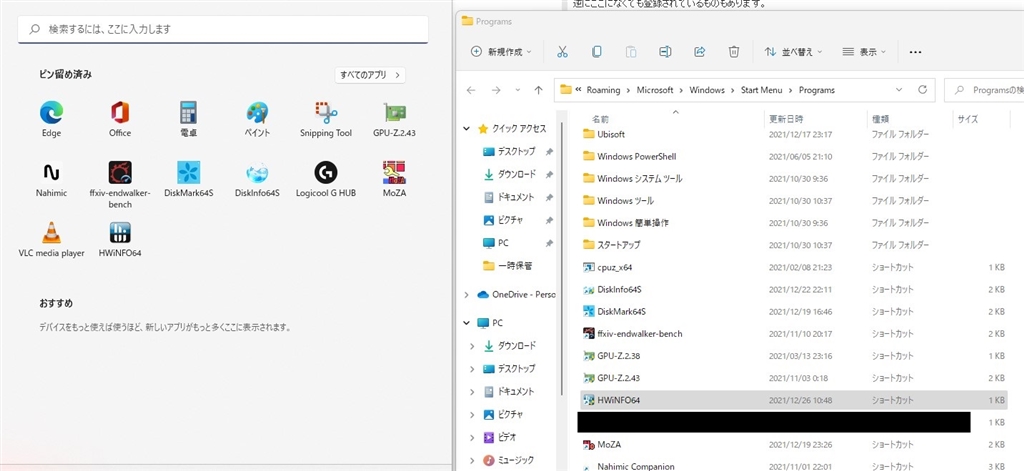Image resolution: width=1024 pixels, height=471 pixels.
Task: Open address bar history dropdown
Action: point(899,90)
